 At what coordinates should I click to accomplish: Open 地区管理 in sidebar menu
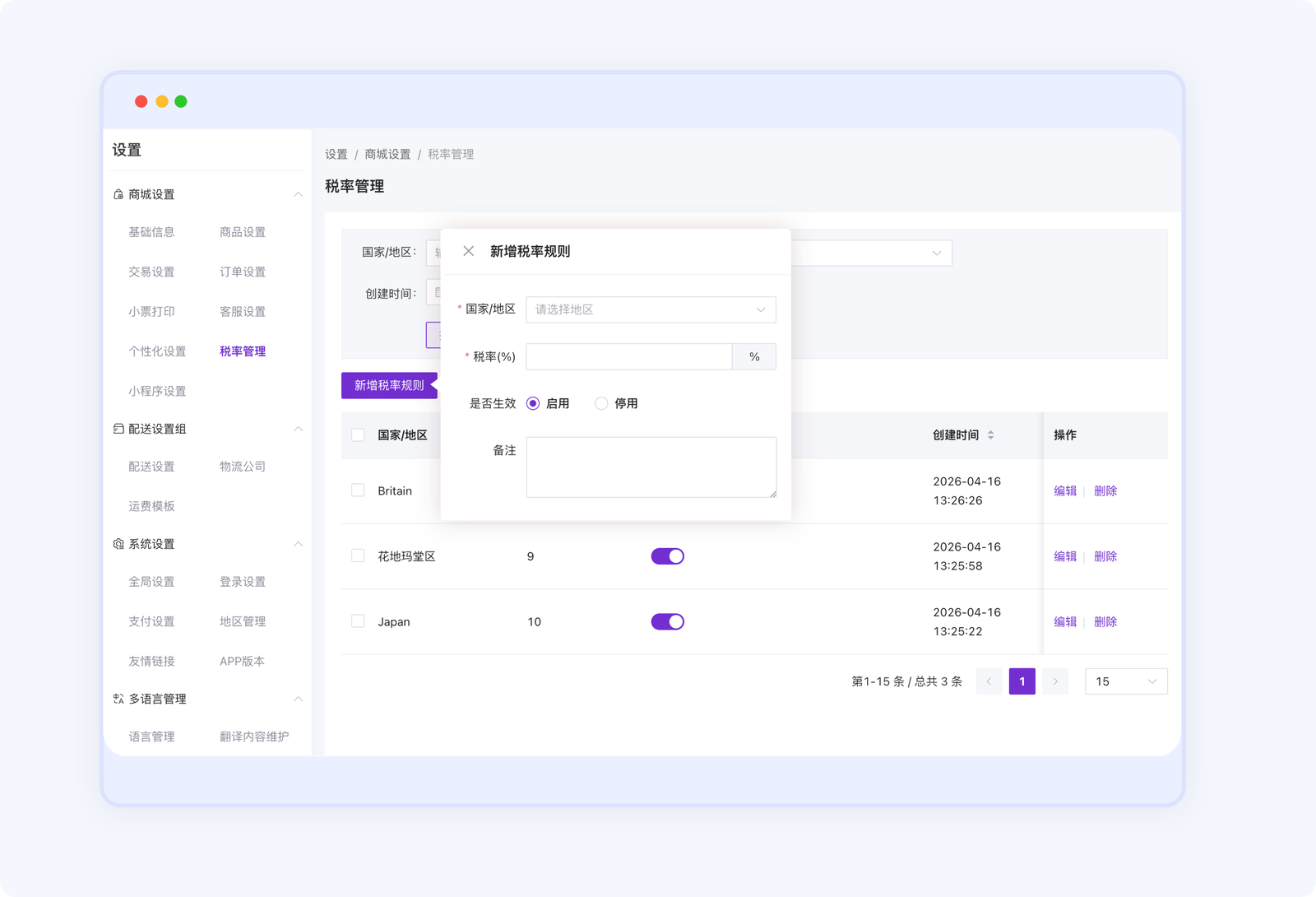point(243,621)
